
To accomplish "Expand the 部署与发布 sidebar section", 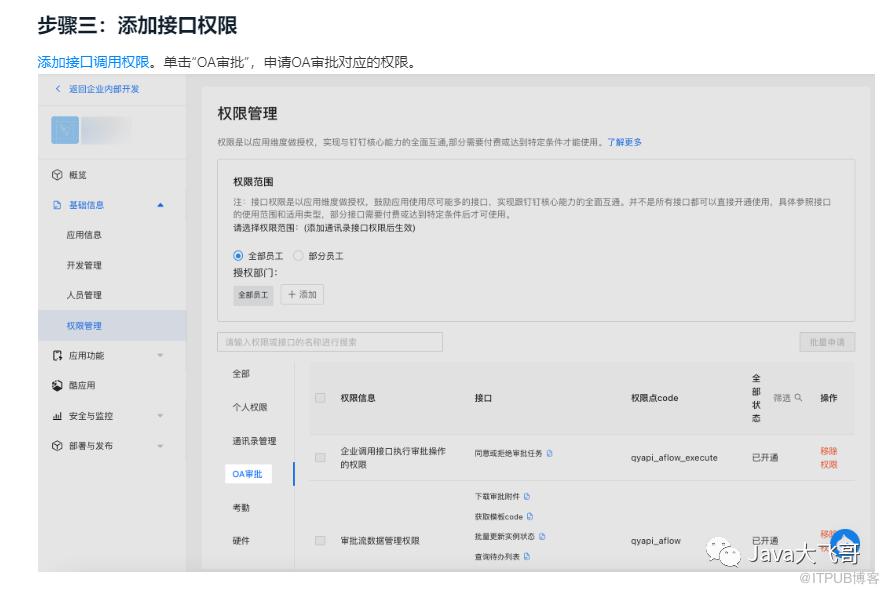I will pyautogui.click(x=161, y=446).
